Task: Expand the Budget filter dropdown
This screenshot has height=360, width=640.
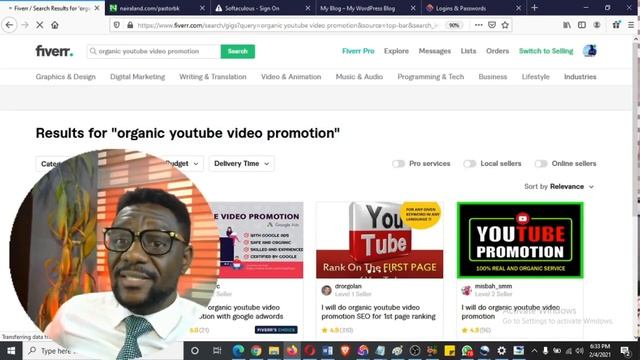Action: coord(183,164)
